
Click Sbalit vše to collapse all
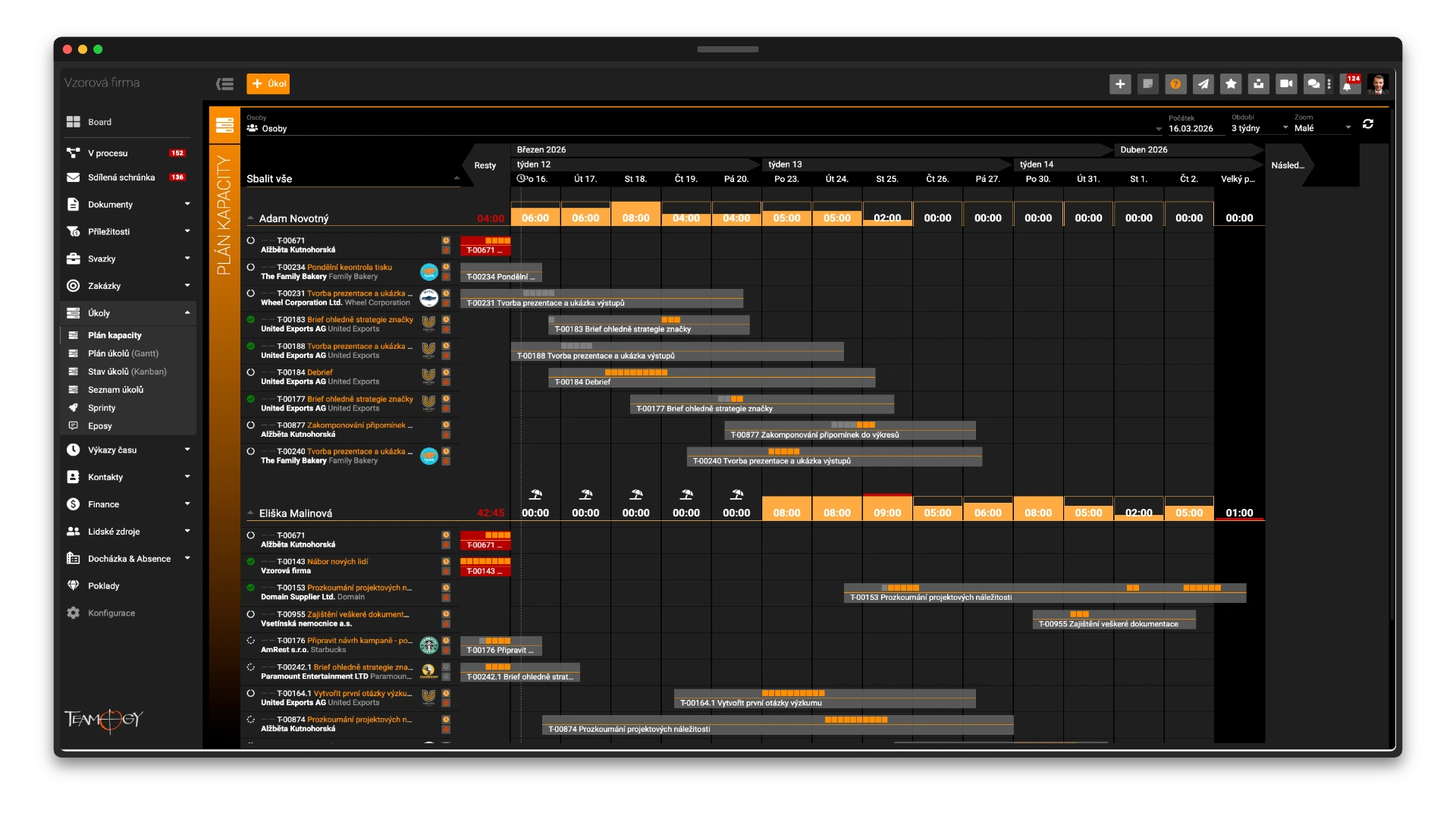[269, 179]
